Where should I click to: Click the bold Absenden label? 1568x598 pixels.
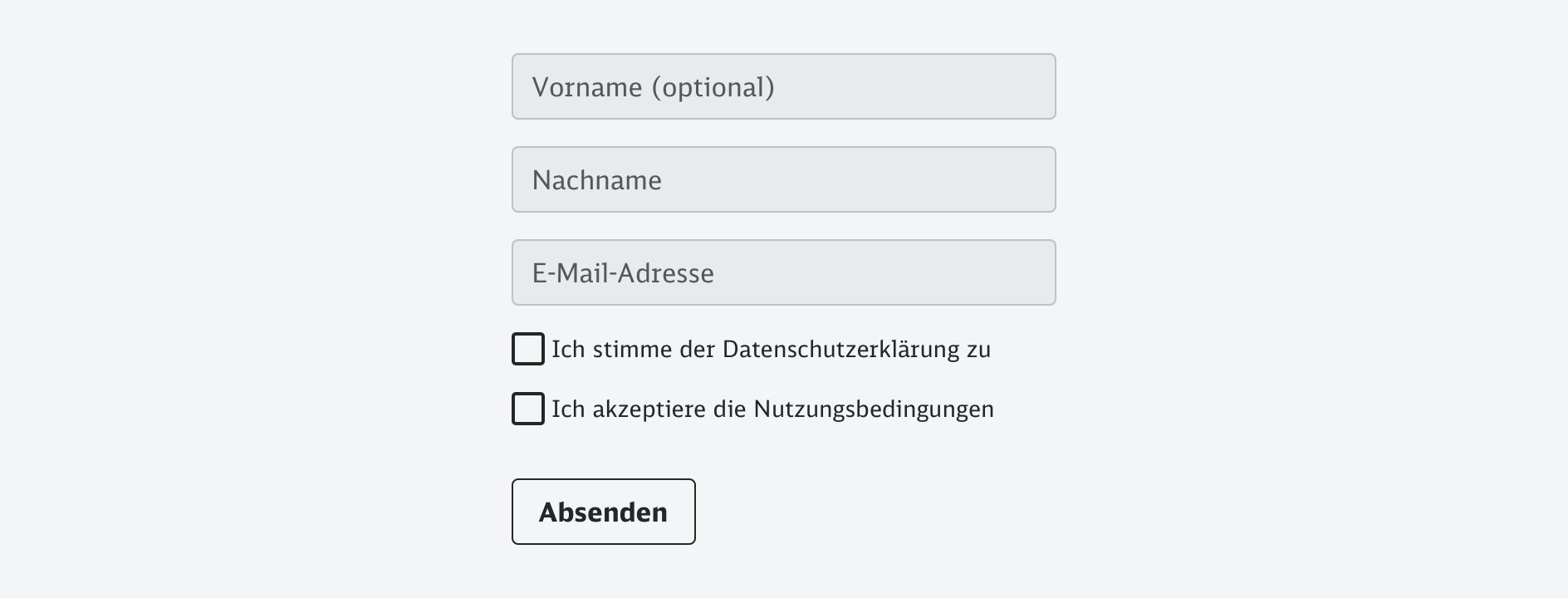pyautogui.click(x=603, y=512)
